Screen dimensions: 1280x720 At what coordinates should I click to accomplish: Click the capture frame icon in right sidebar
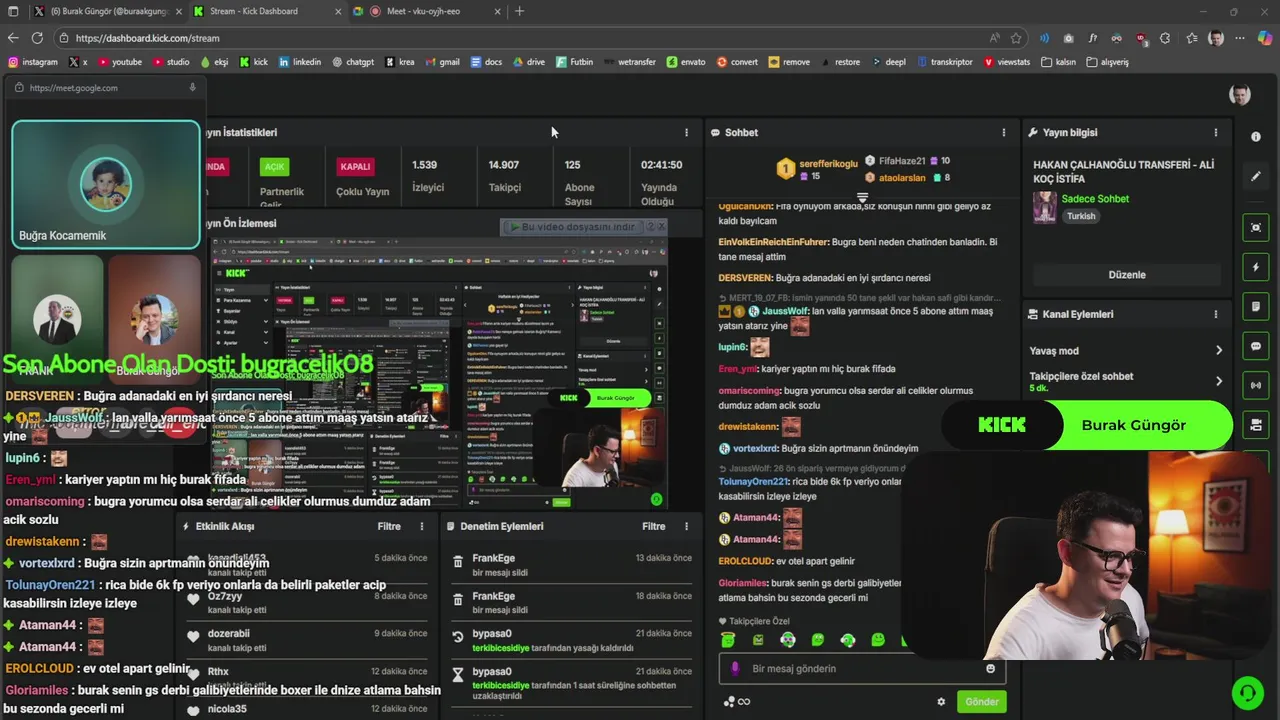tap(1256, 227)
